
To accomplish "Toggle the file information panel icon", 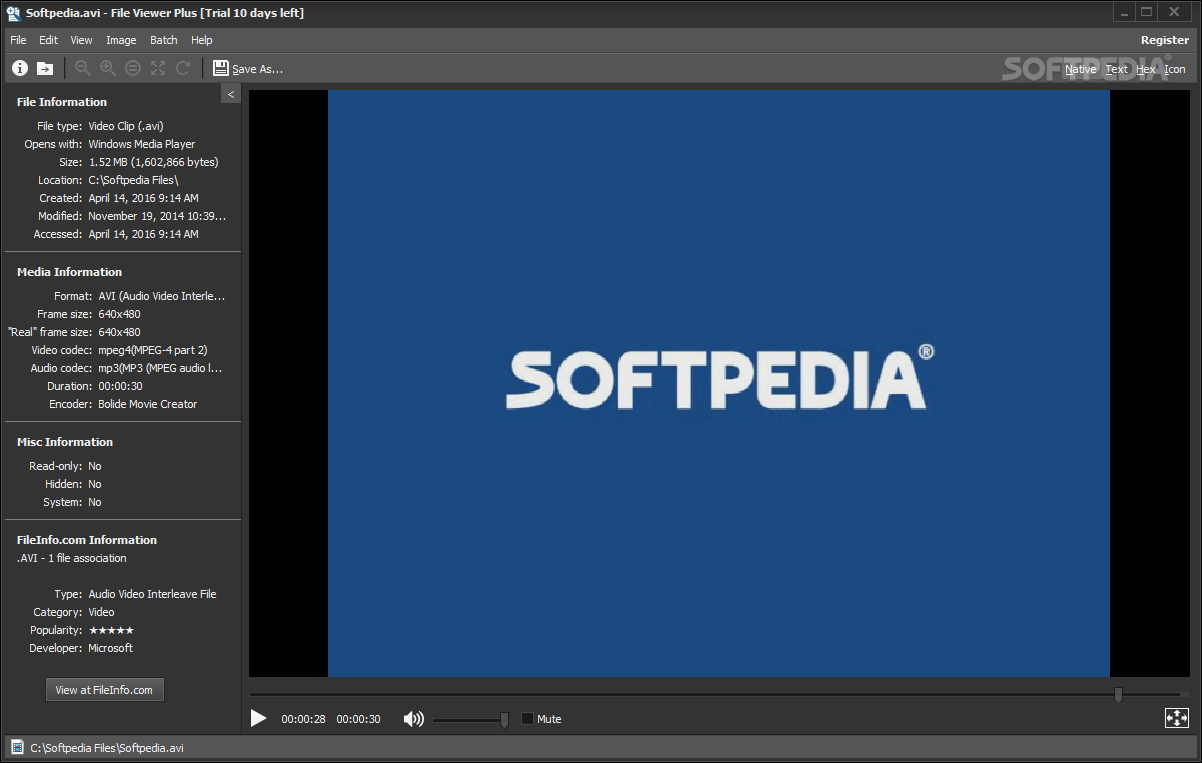I will pos(19,68).
